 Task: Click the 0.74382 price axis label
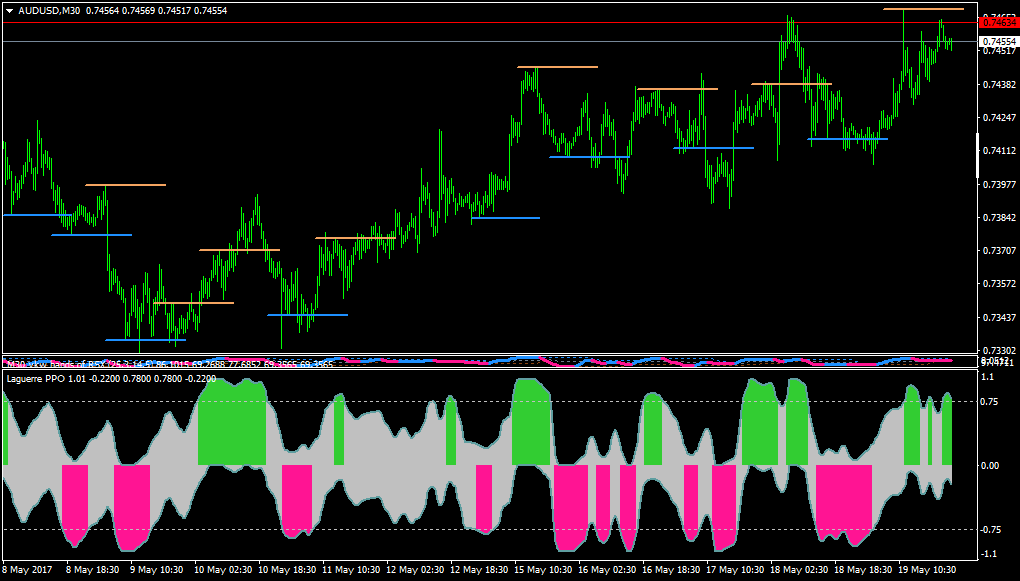999,85
